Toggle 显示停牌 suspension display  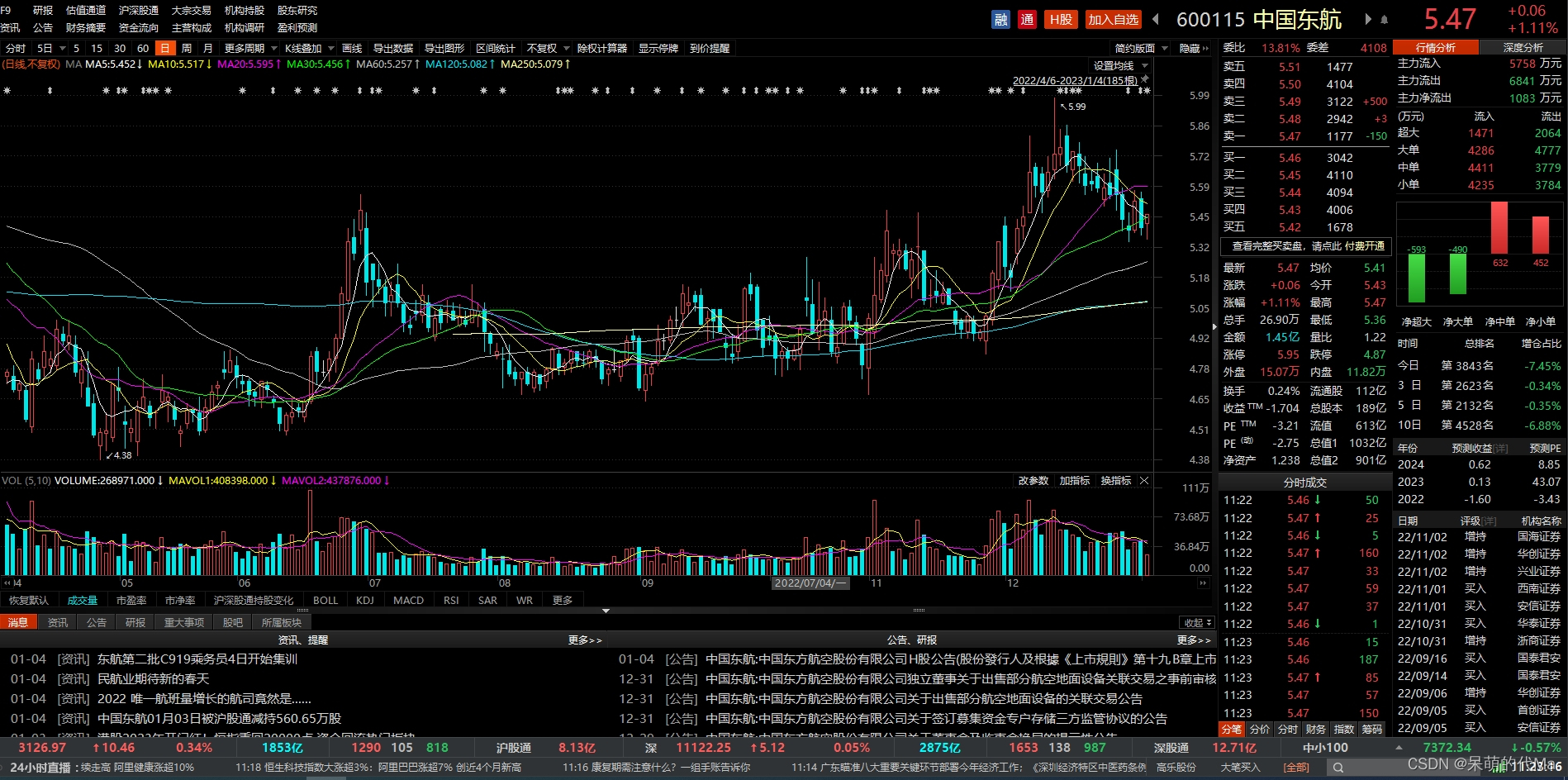[x=658, y=48]
